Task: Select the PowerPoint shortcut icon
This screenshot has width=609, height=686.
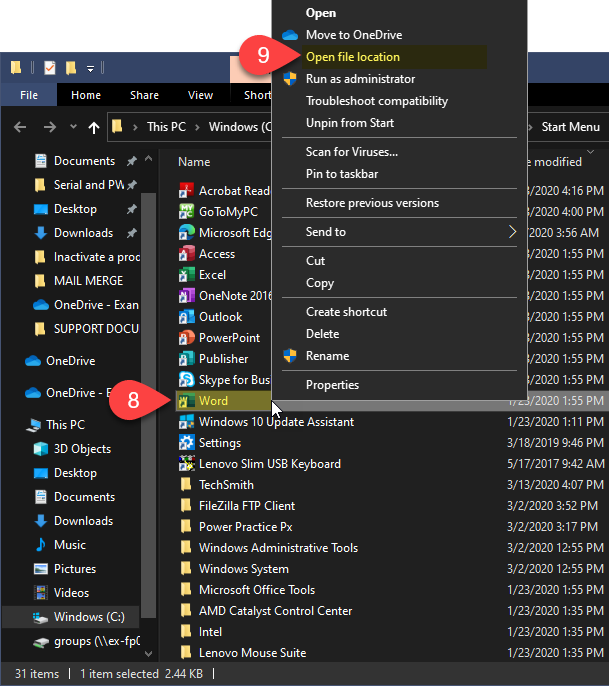Action: tap(186, 338)
